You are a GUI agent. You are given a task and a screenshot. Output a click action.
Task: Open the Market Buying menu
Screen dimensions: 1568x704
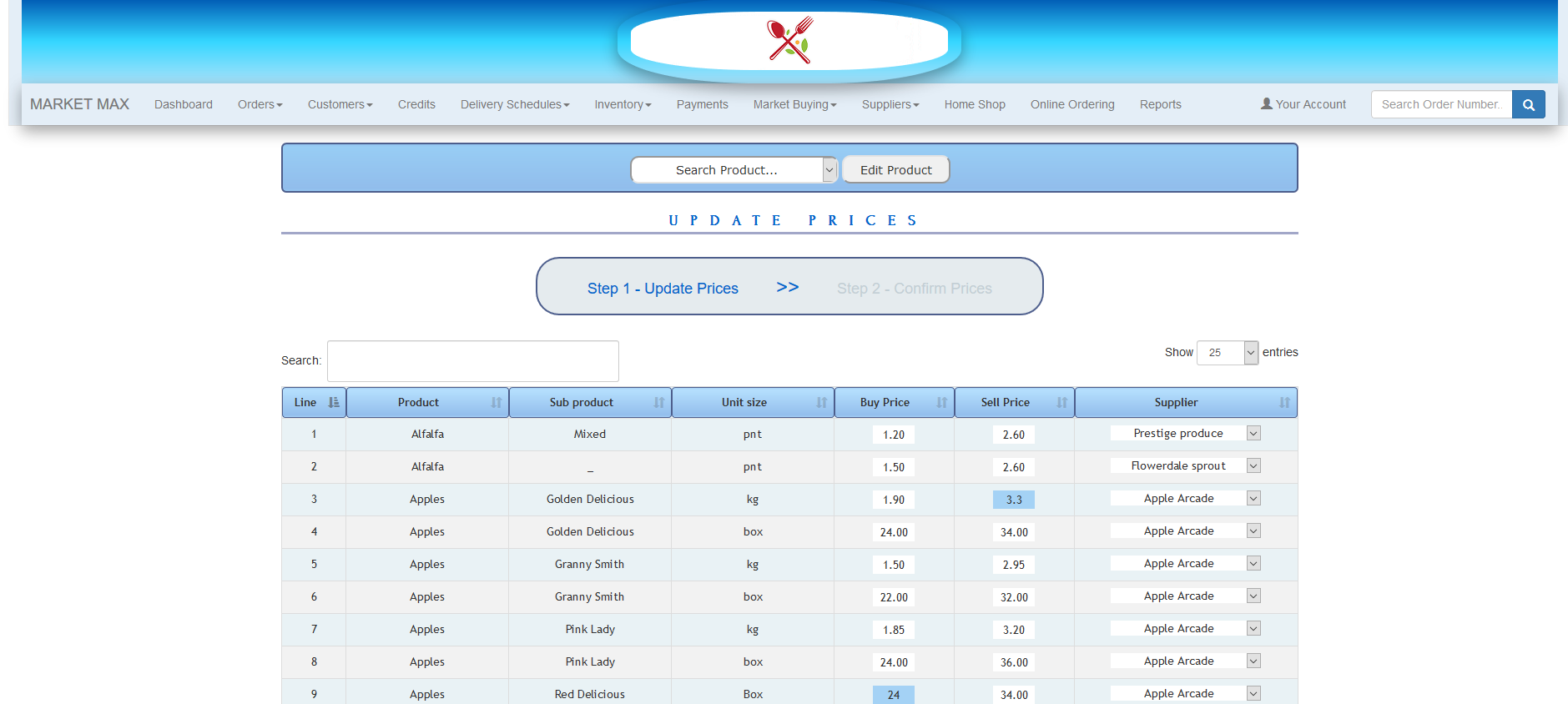(x=794, y=104)
